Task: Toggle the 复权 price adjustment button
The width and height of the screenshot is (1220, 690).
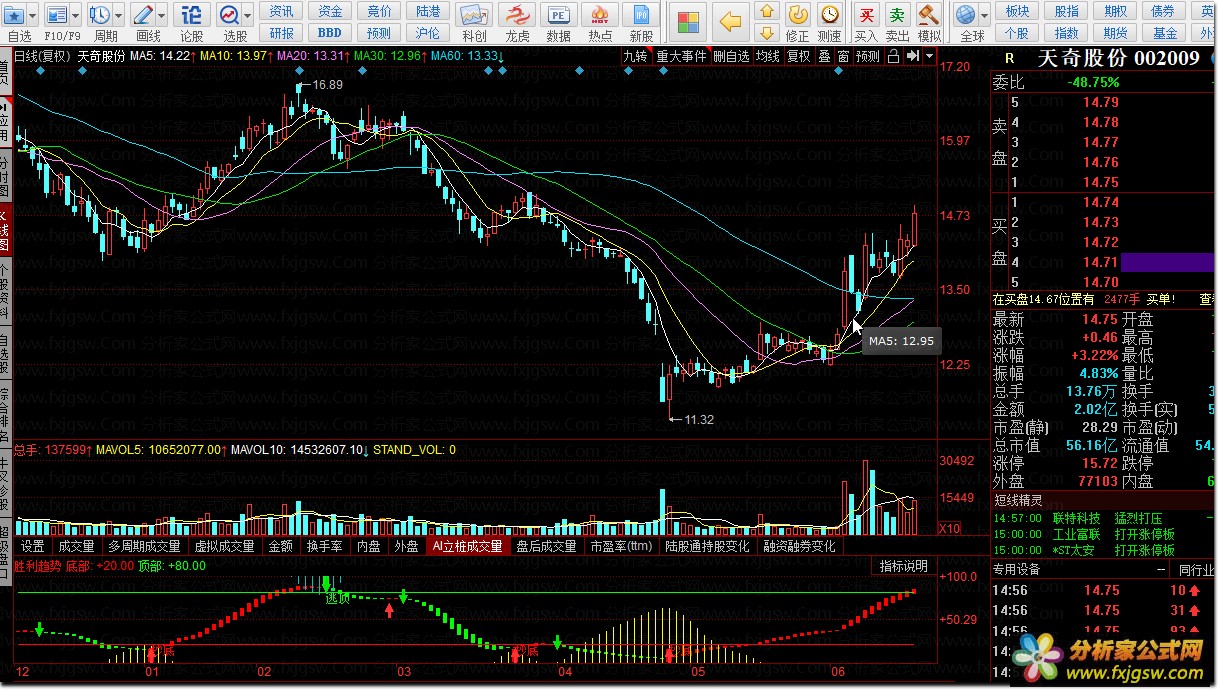Action: pyautogui.click(x=799, y=57)
